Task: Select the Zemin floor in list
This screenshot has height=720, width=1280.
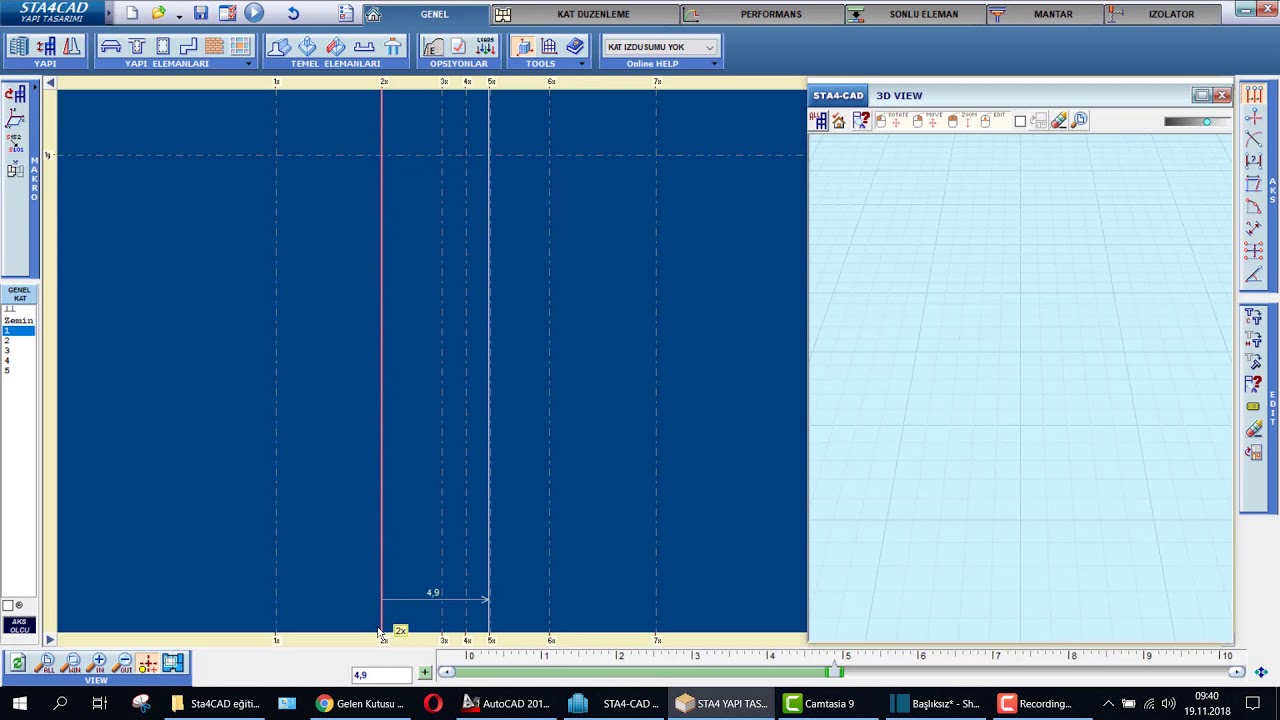Action: 18,320
